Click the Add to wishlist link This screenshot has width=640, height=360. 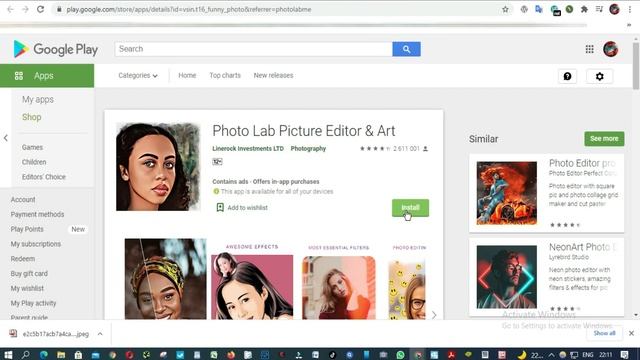pos(247,208)
